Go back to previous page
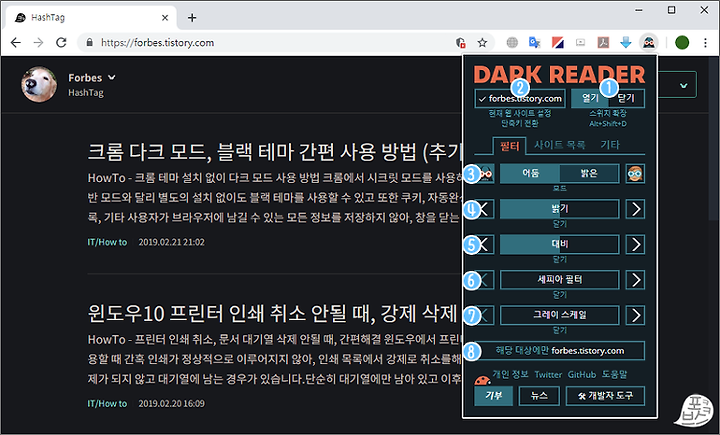 (16, 43)
